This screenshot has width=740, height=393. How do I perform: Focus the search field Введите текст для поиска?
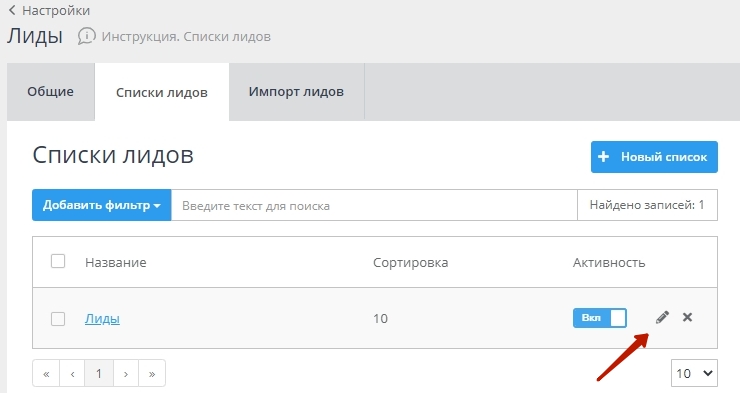point(374,205)
